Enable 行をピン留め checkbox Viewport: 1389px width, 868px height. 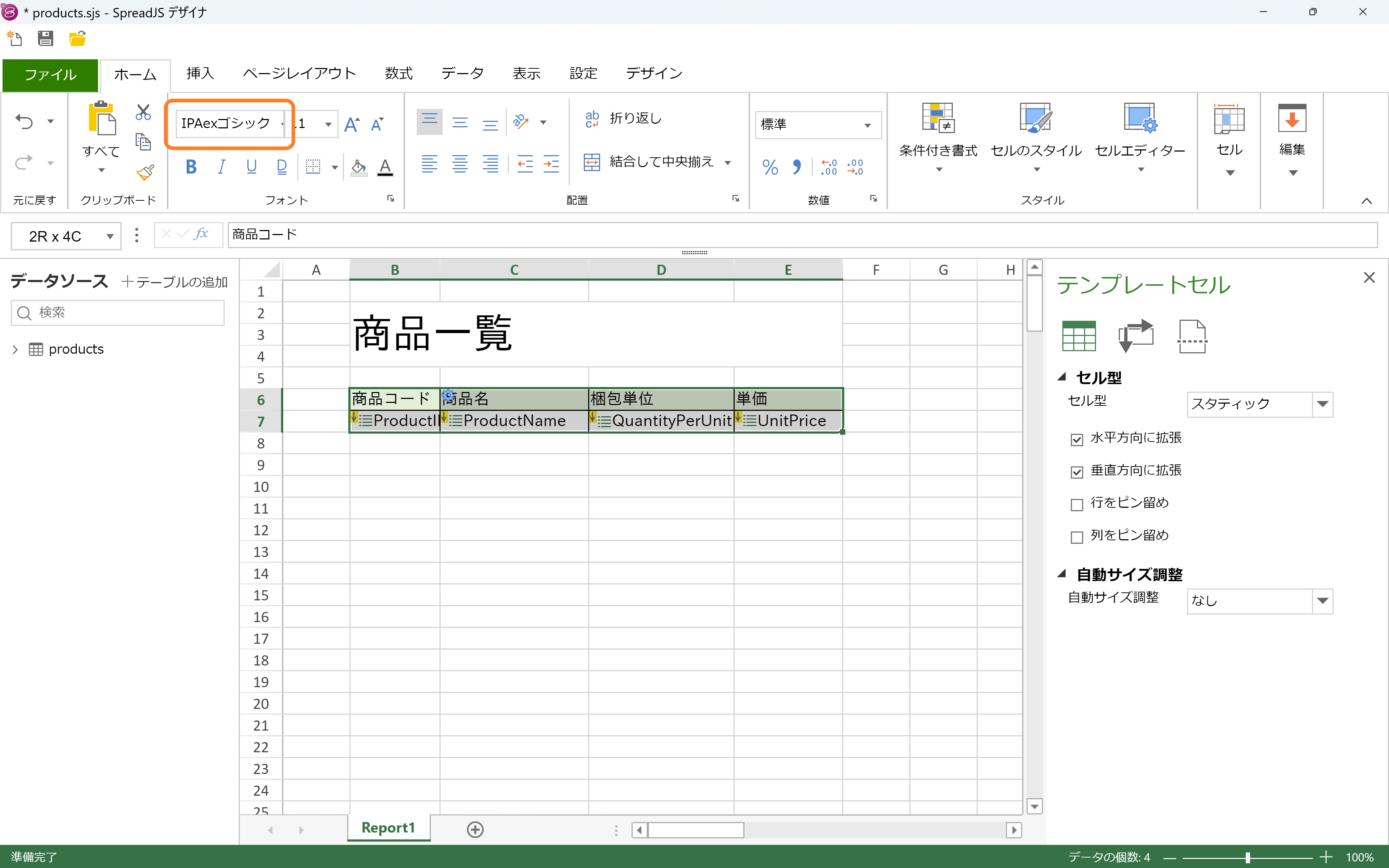click(x=1077, y=505)
